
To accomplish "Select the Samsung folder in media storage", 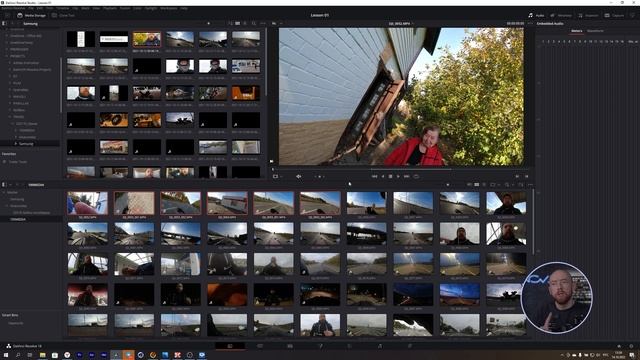I will pyautogui.click(x=26, y=144).
